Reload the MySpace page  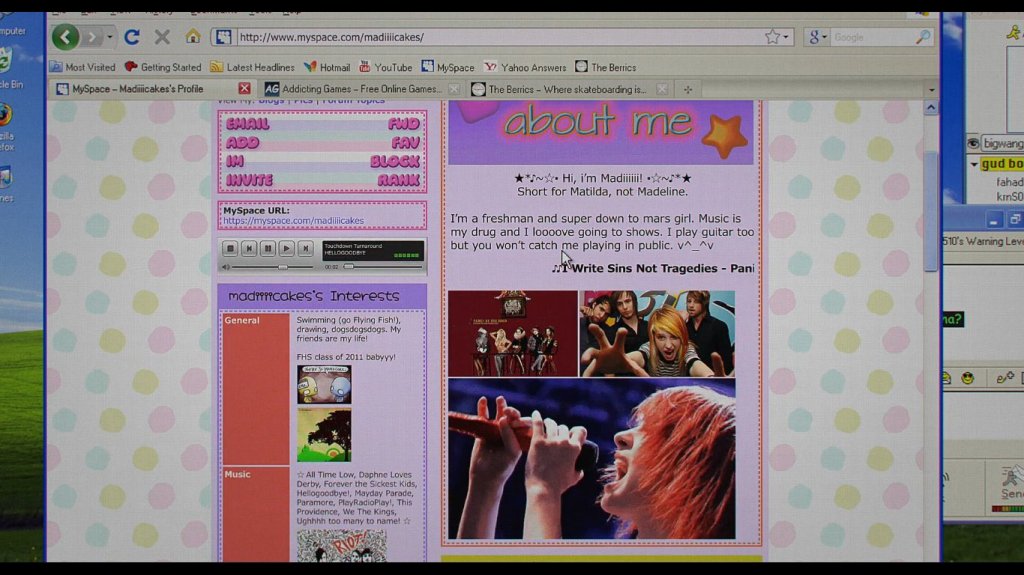pos(131,38)
